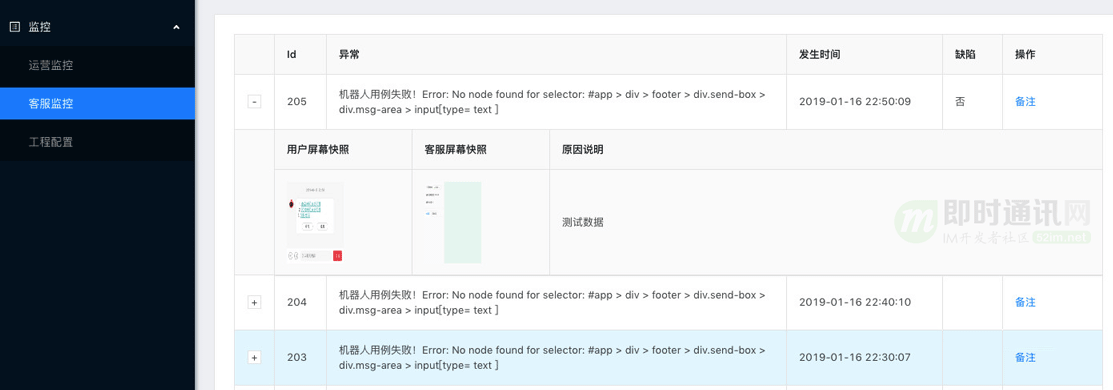
Task: Expand row 204 with the plus icon
Action: (x=254, y=302)
